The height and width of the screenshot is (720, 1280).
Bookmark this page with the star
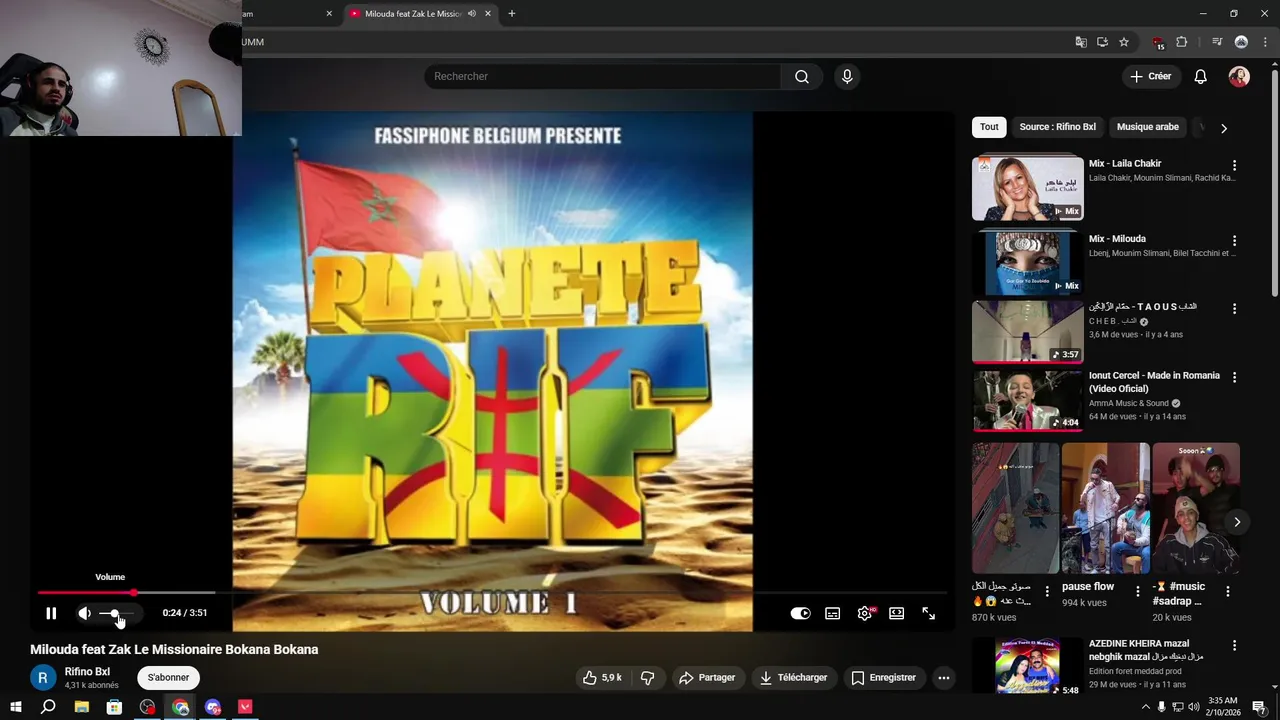[1124, 42]
